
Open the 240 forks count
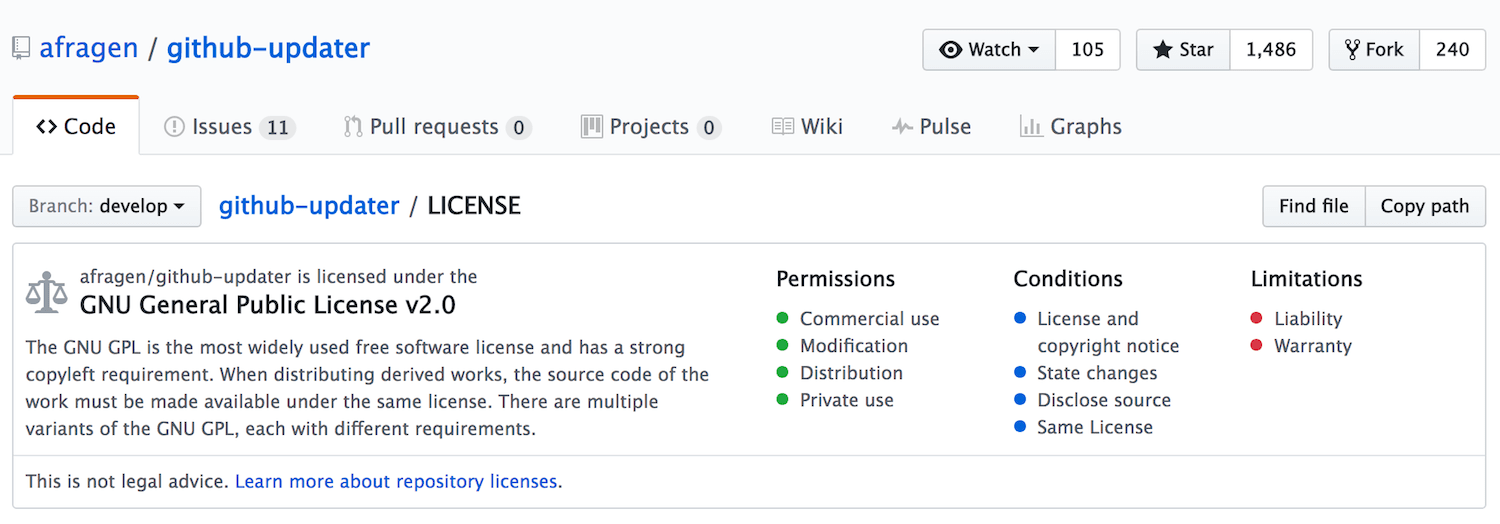(1452, 50)
